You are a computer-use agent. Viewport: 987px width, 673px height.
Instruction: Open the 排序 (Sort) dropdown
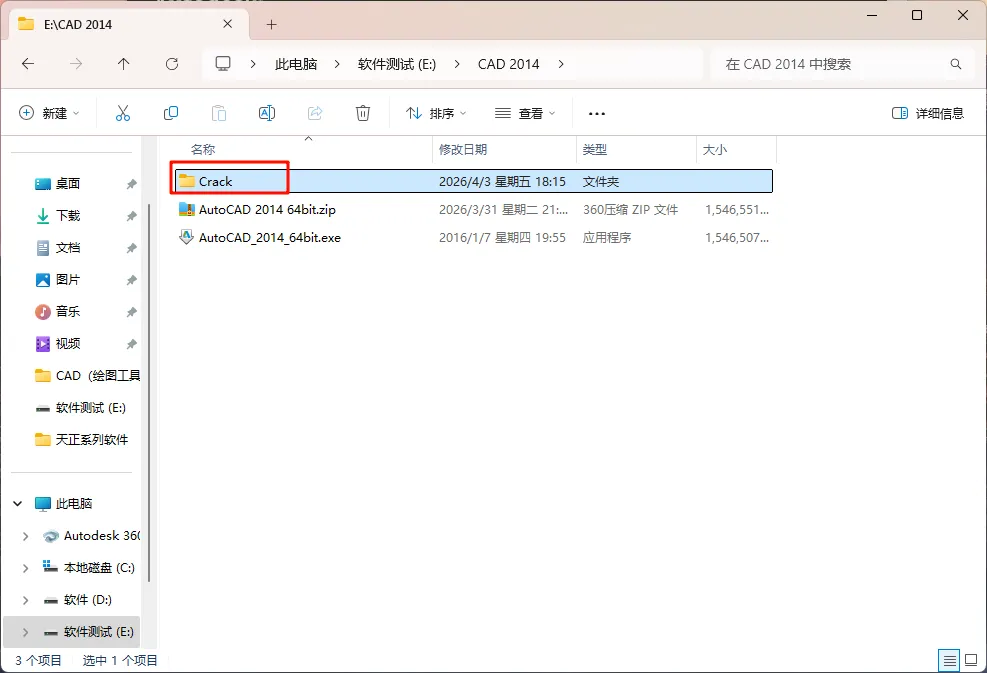(436, 113)
